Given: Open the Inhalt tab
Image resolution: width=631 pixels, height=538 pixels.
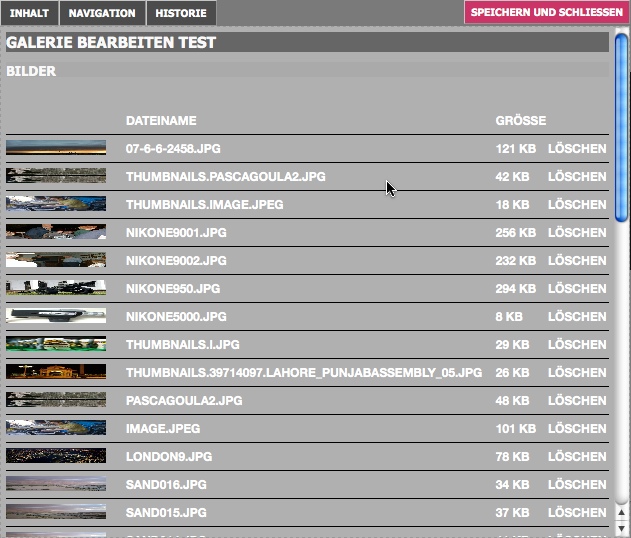Looking at the screenshot, I should [30, 13].
